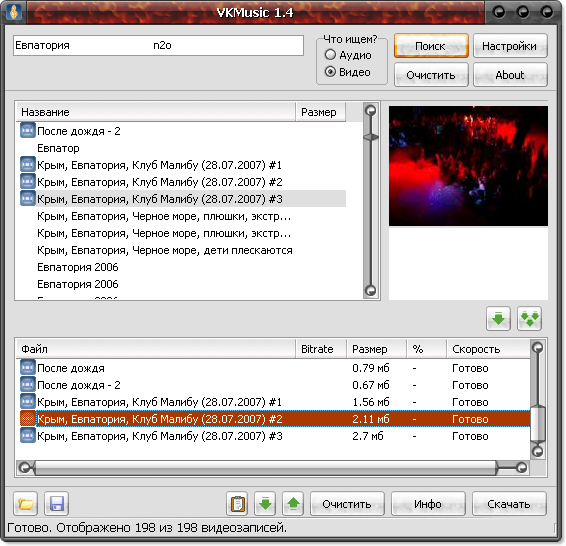Add all videos with triple green arrows icon
The height and width of the screenshot is (546, 566).
(529, 319)
